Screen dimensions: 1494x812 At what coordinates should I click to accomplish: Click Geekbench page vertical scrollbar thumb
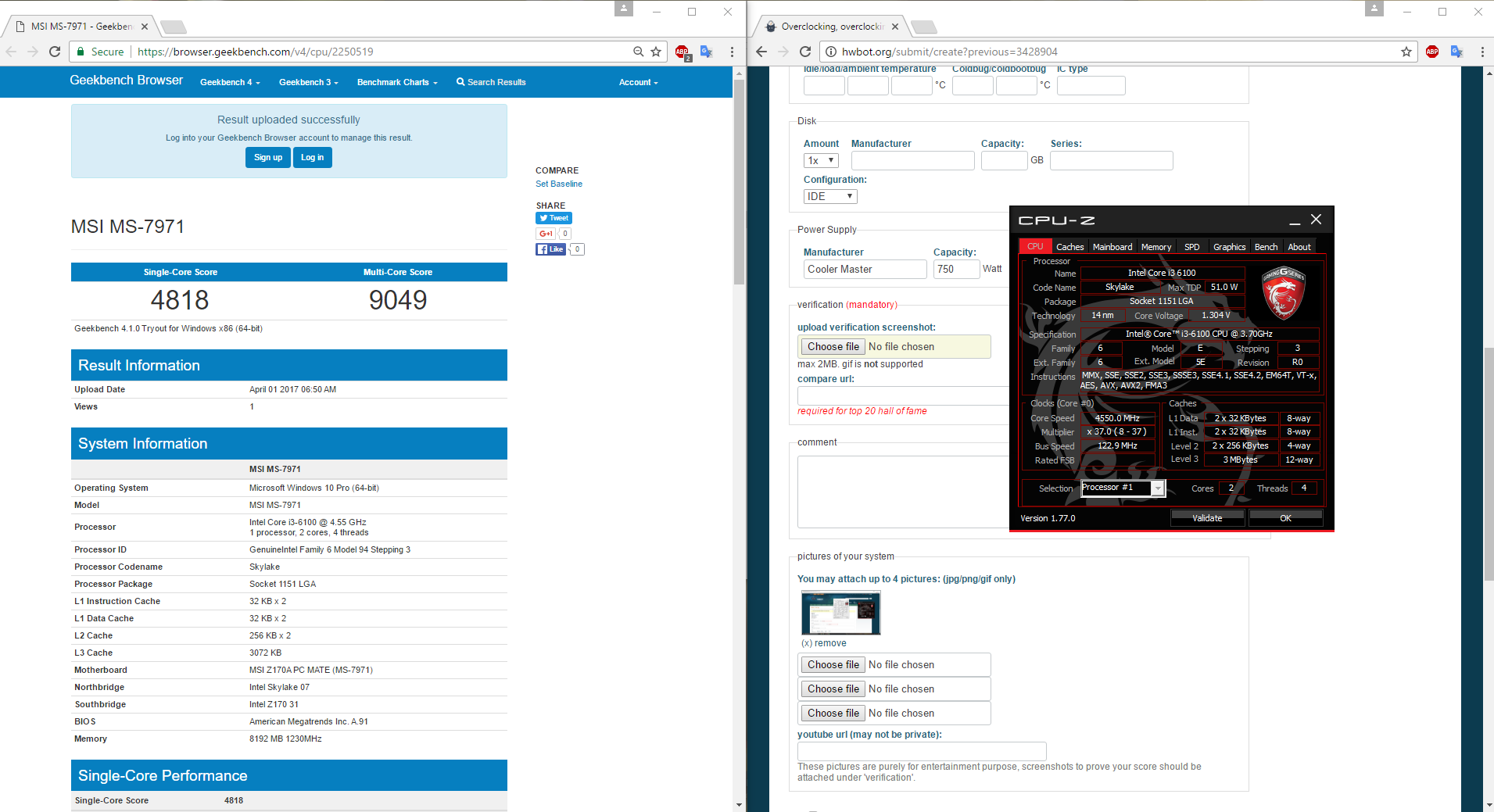tap(739, 181)
